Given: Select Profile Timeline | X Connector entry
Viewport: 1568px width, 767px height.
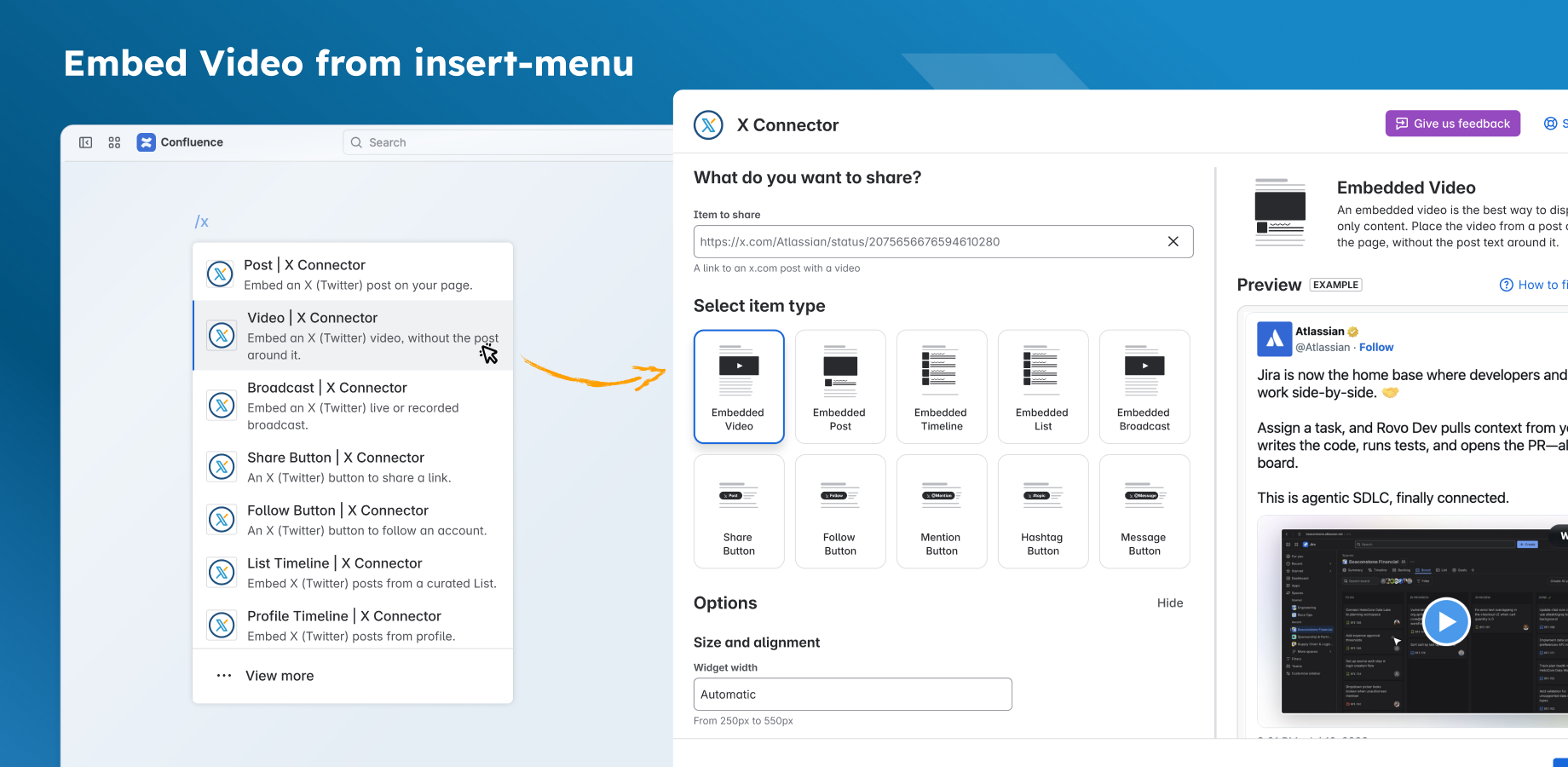Looking at the screenshot, I should point(353,625).
